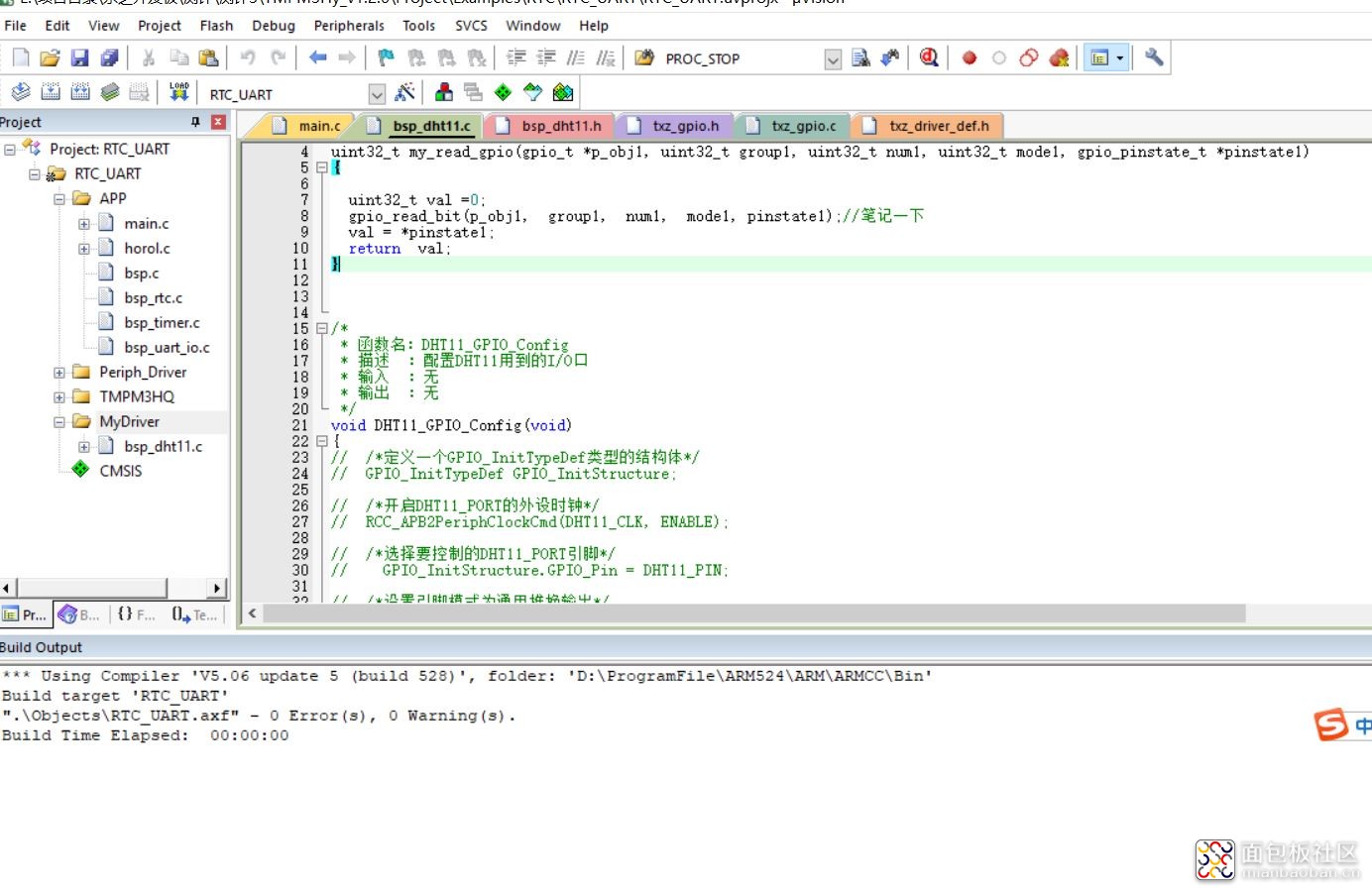This screenshot has width=1372, height=891.
Task: Collapse the APP folder in tree
Action: 59,199
